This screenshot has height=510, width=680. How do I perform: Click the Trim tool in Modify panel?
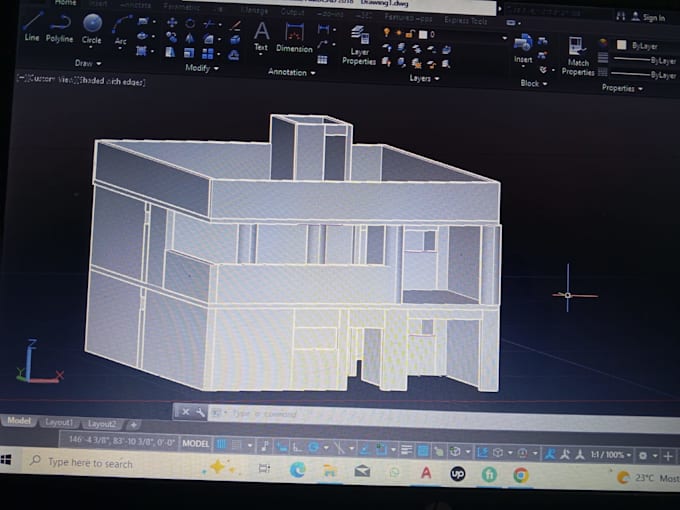[x=209, y=23]
